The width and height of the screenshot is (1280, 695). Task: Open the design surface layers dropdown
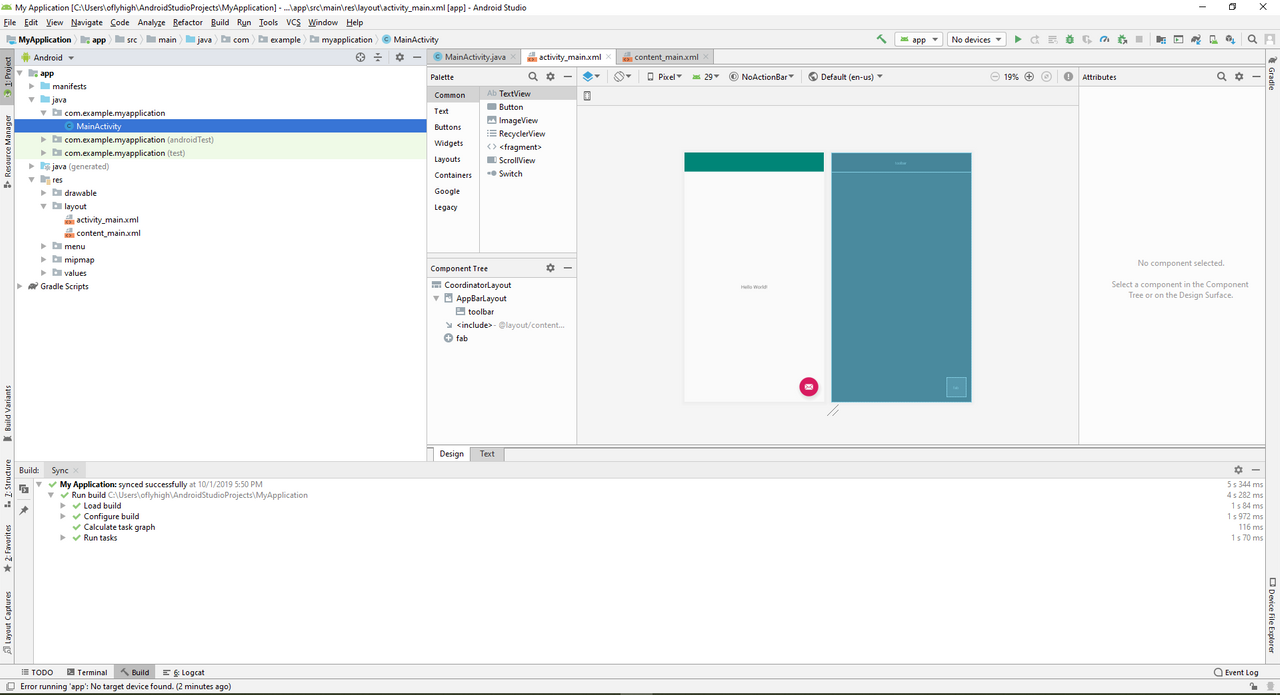[x=591, y=76]
